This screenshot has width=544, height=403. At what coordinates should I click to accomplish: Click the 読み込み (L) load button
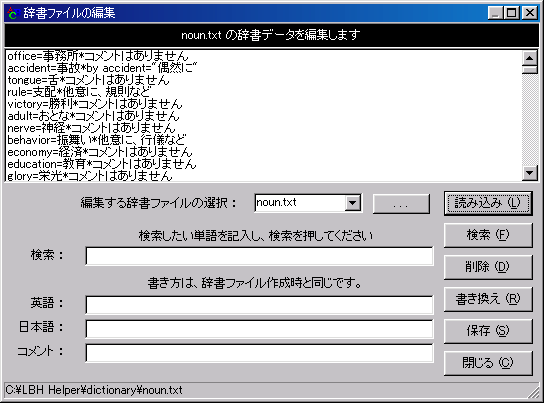pos(488,203)
